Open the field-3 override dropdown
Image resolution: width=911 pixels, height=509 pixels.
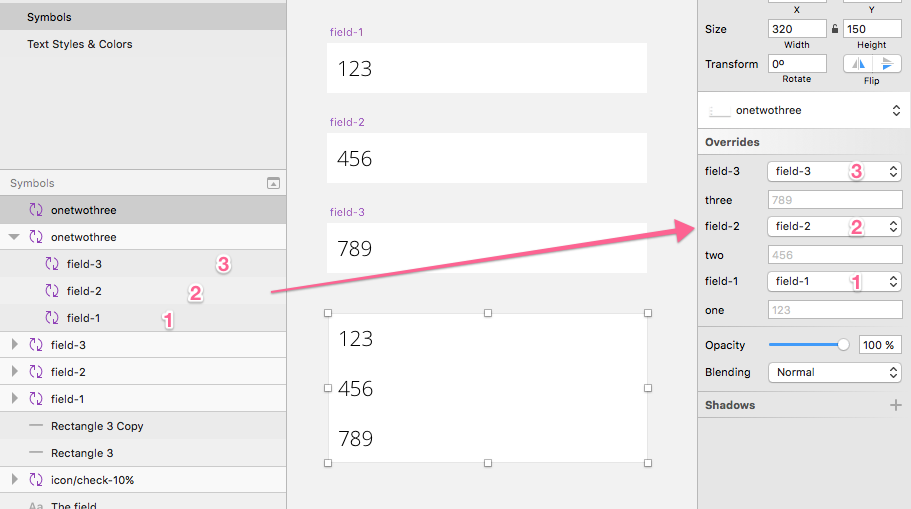(834, 171)
